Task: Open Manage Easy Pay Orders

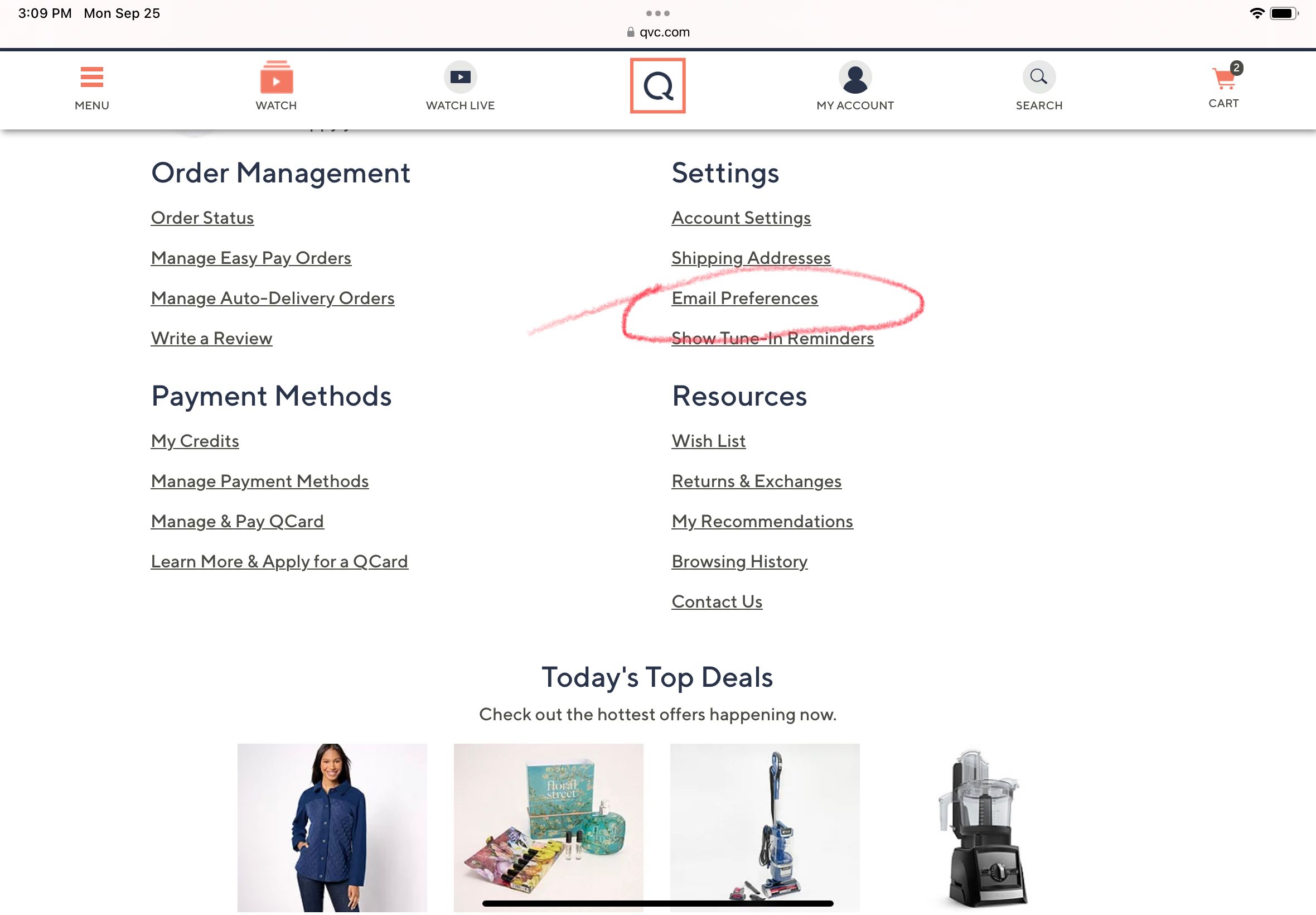Action: [251, 258]
